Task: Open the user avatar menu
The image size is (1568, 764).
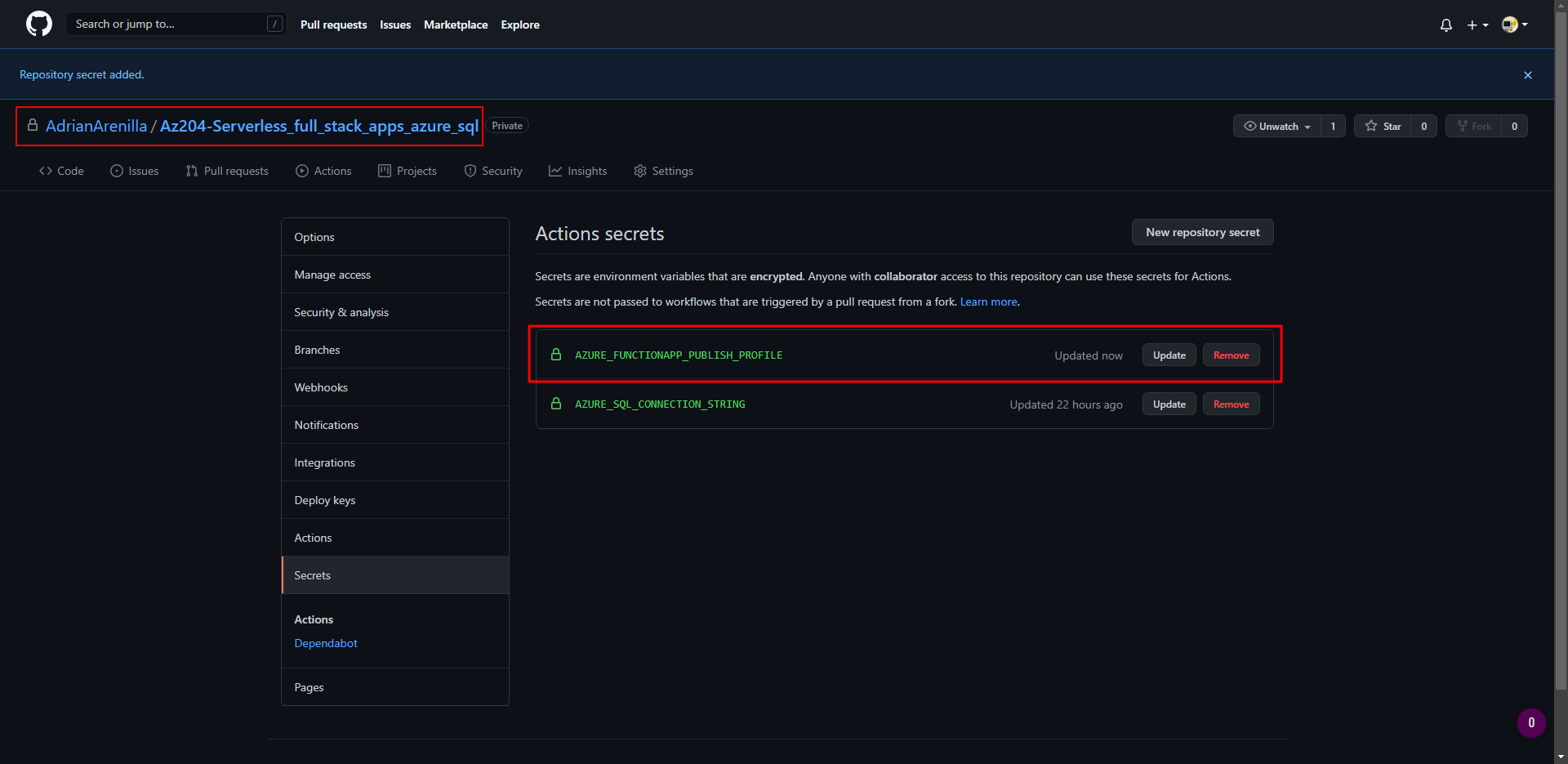Action: [x=1515, y=25]
